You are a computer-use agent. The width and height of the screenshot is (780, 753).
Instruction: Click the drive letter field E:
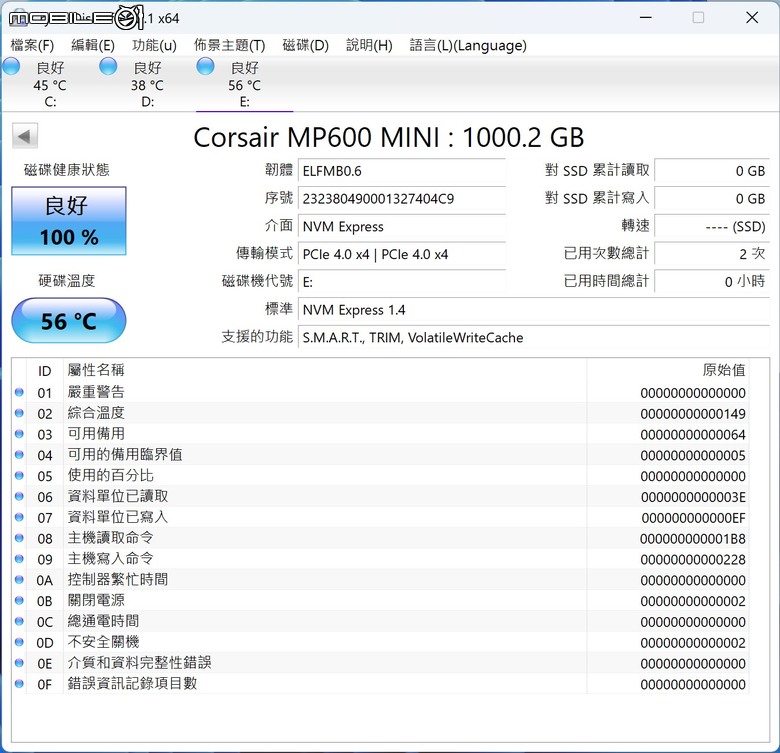(x=402, y=282)
